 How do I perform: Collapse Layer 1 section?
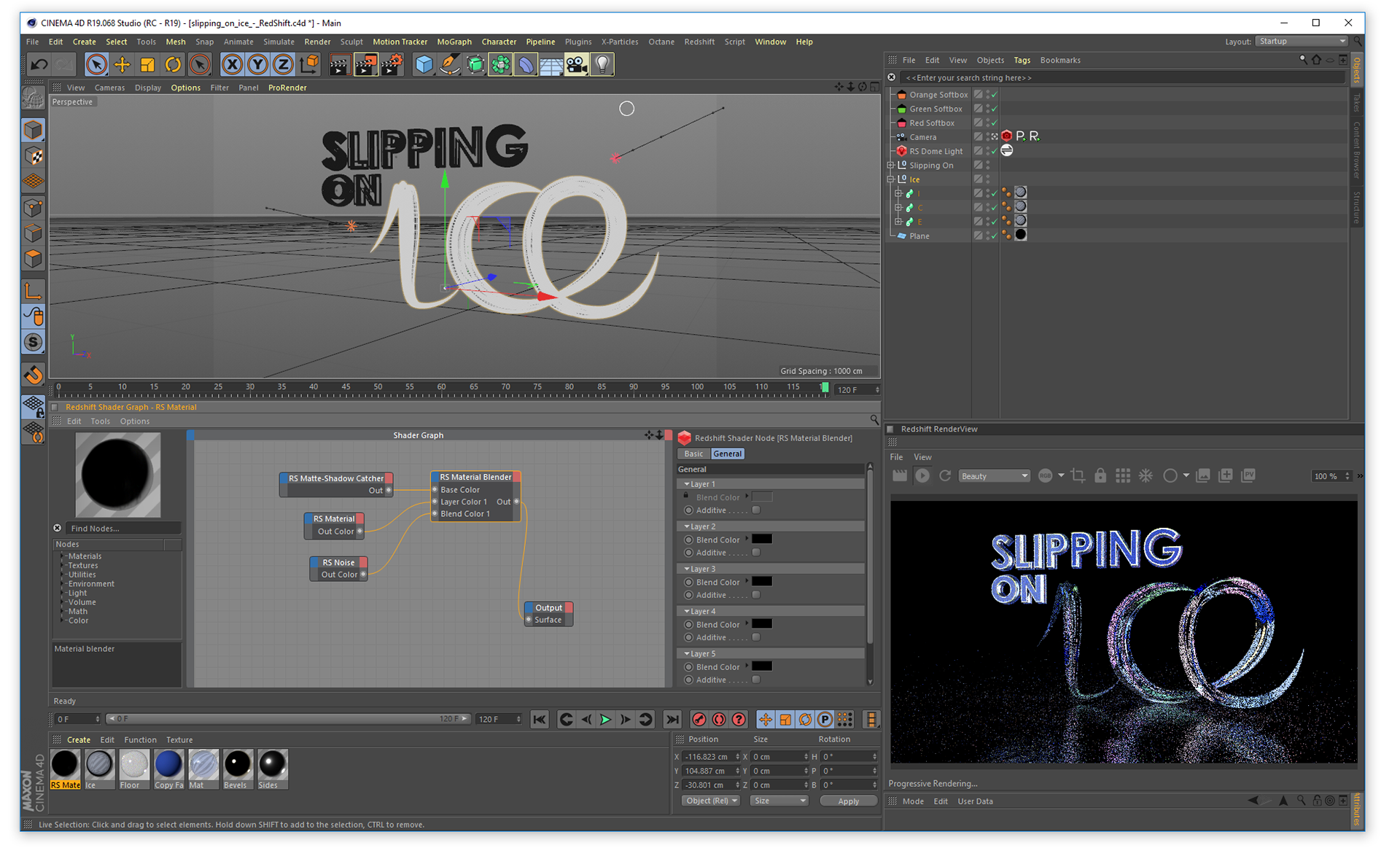[687, 484]
